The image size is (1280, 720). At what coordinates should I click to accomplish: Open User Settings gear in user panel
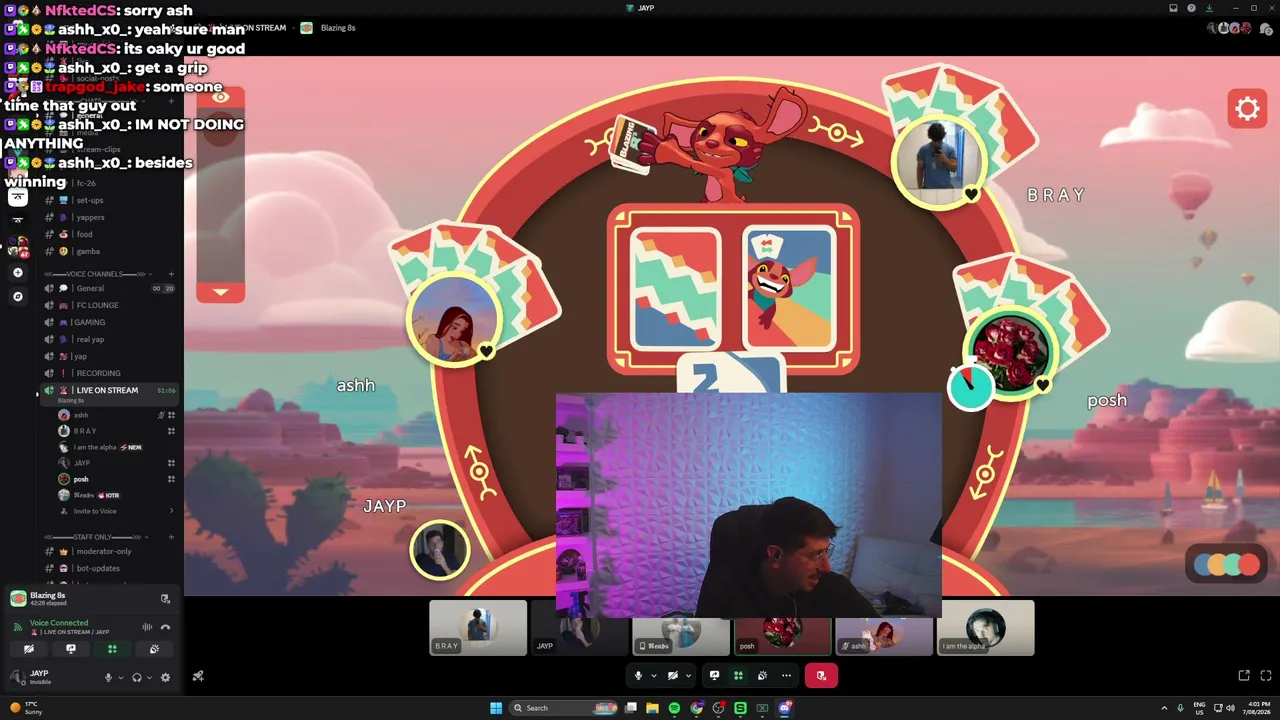(165, 677)
